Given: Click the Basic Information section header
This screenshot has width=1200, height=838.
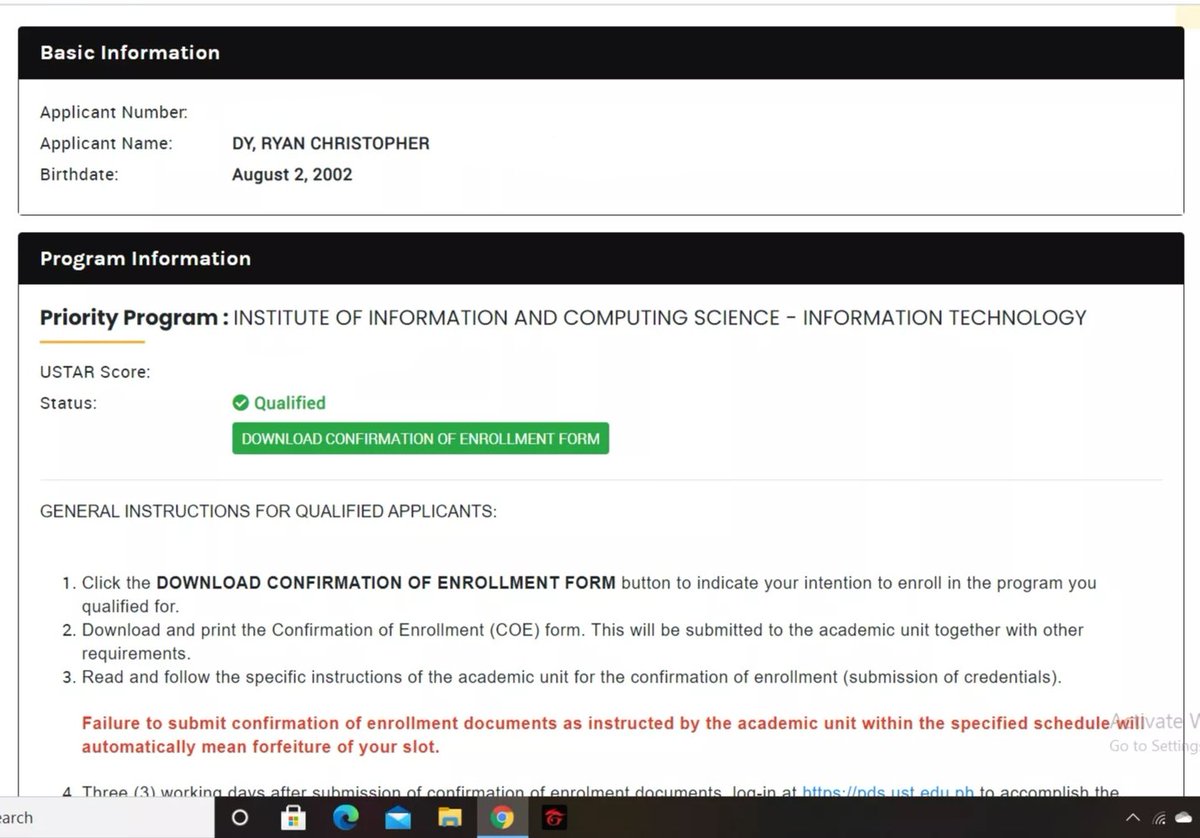Looking at the screenshot, I should coord(600,53).
